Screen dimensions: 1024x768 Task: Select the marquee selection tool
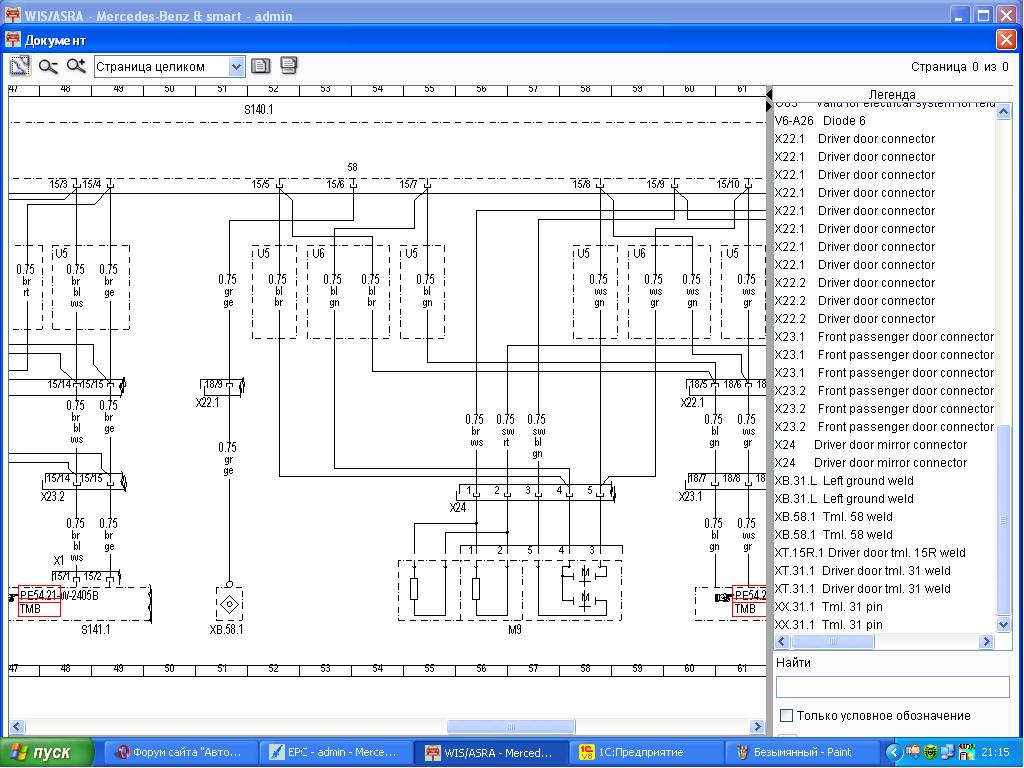tap(20, 66)
